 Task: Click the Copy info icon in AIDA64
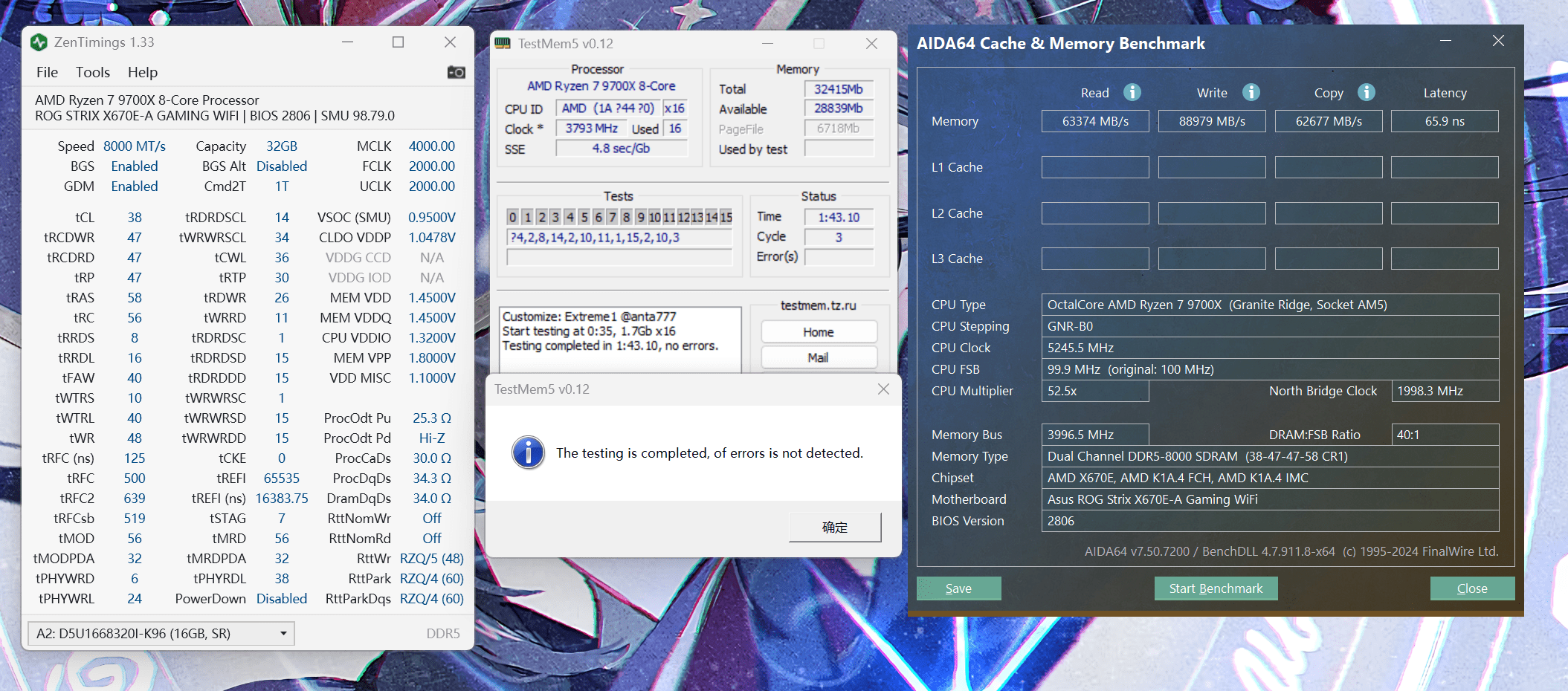click(x=1366, y=92)
